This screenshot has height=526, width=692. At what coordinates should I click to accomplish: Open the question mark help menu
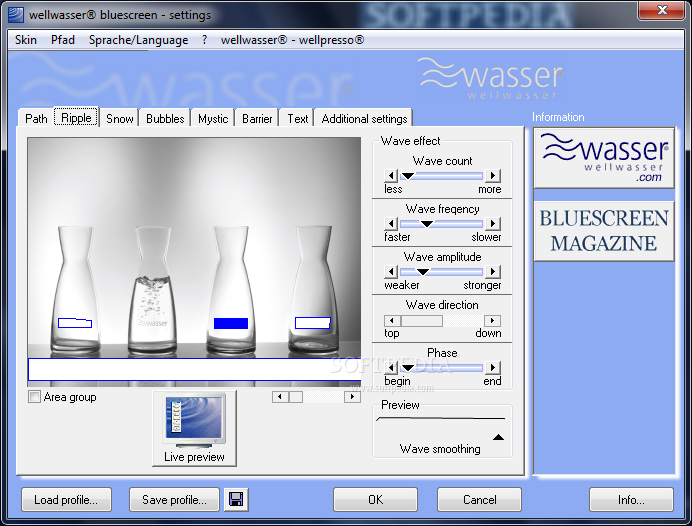(x=204, y=40)
